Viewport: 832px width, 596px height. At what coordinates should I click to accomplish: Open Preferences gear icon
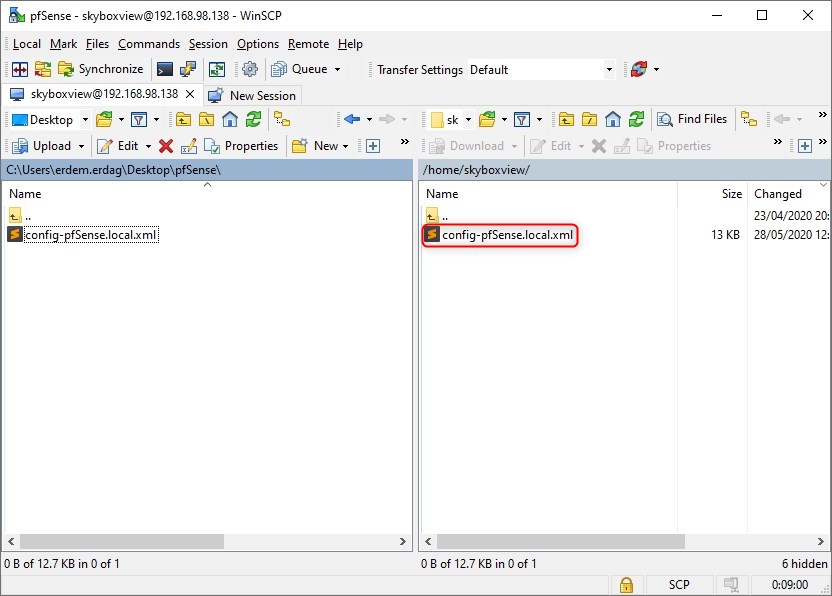coord(250,69)
